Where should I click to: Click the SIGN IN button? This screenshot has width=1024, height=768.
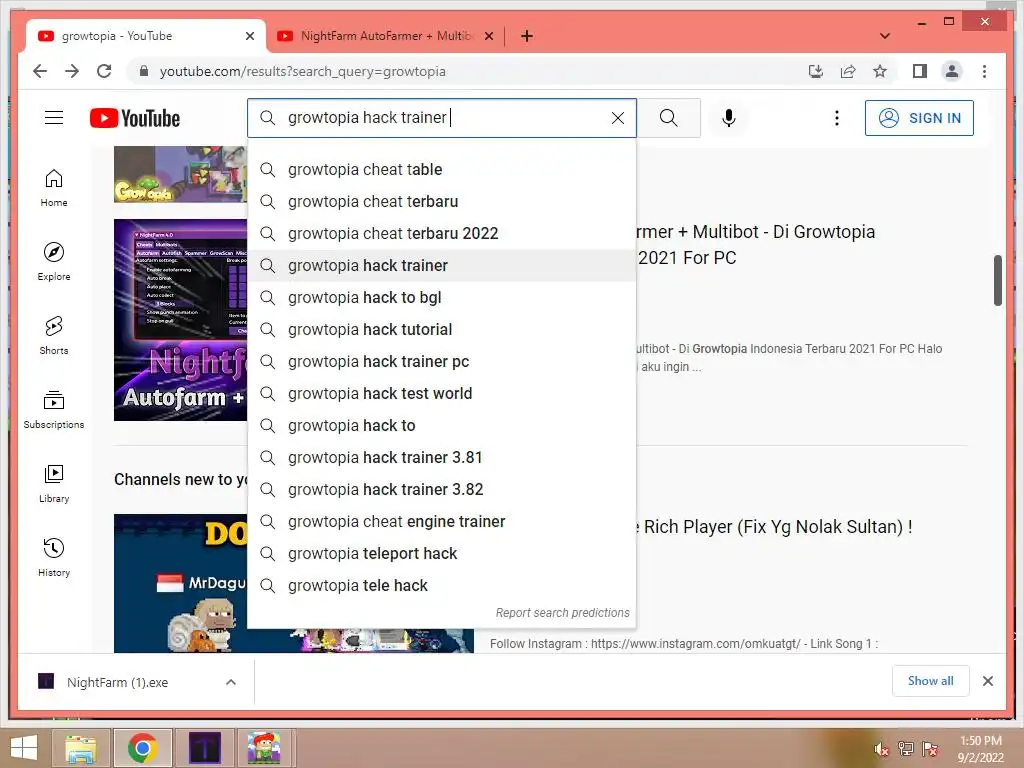[x=919, y=118]
